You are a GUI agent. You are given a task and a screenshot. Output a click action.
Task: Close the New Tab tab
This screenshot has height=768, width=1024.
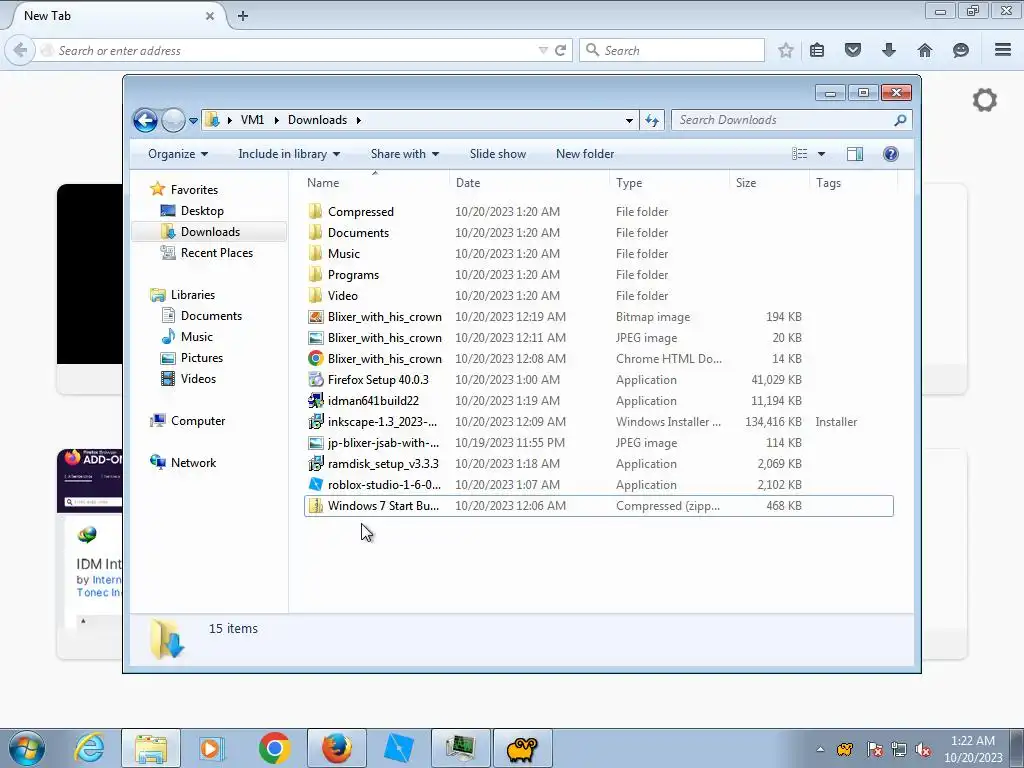coord(210,16)
